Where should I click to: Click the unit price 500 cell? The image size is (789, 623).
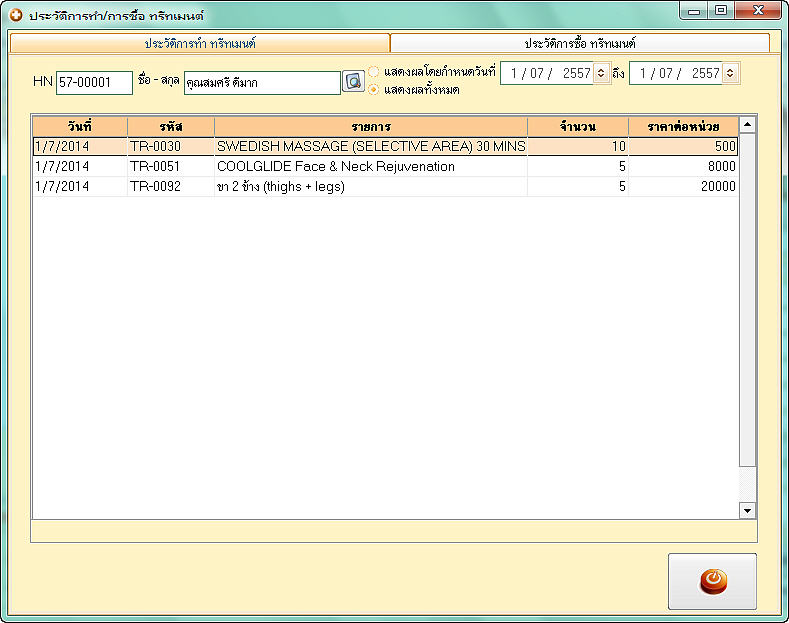(683, 146)
